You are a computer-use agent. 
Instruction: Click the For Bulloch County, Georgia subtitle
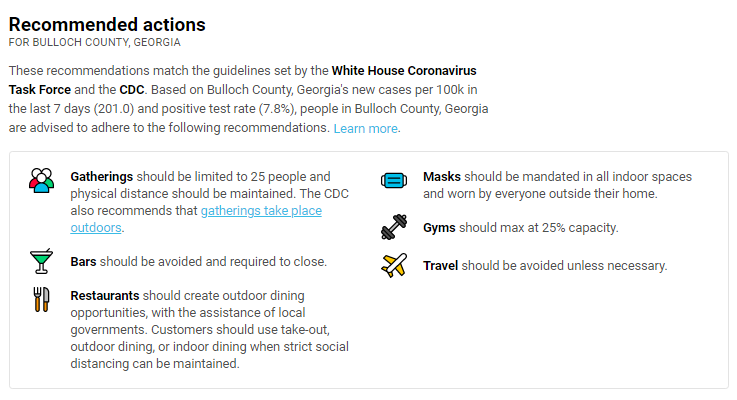[x=94, y=42]
